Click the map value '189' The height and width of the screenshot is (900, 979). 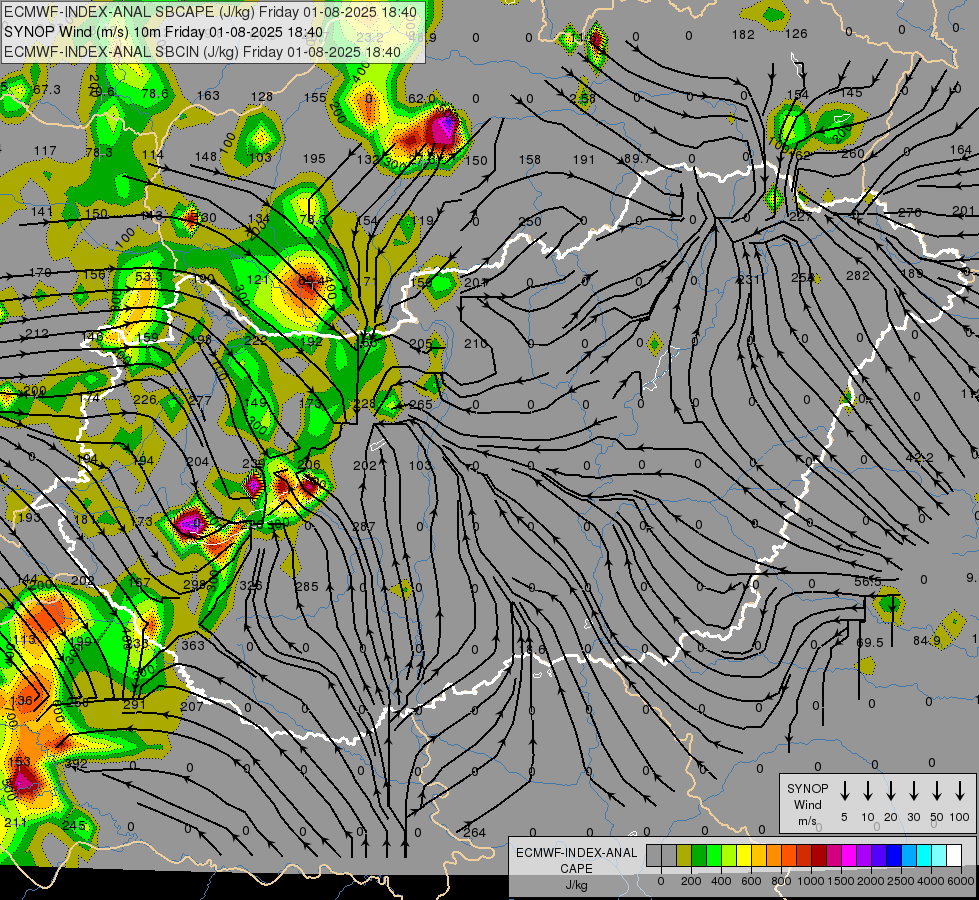pos(912,273)
